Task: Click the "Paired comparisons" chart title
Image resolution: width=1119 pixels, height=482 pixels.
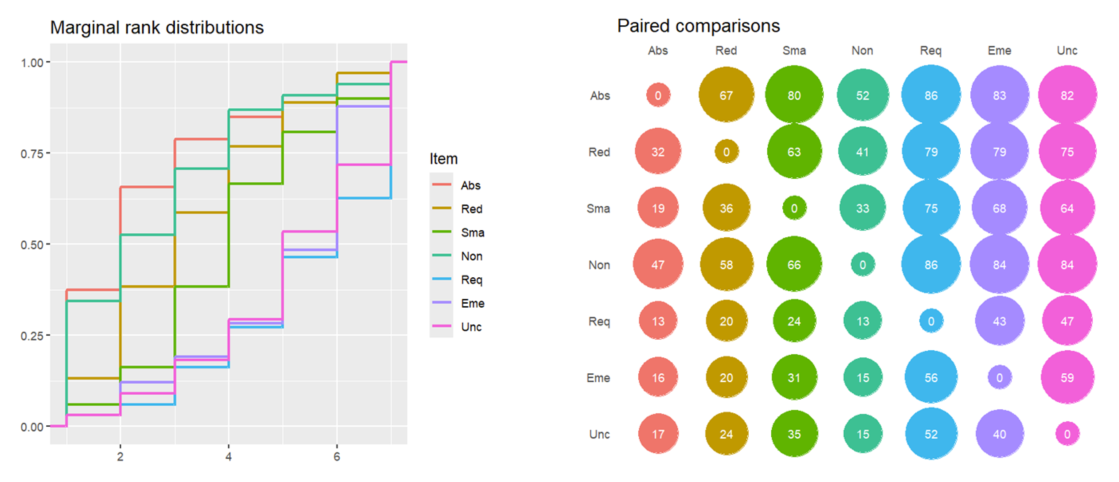Action: (x=698, y=25)
